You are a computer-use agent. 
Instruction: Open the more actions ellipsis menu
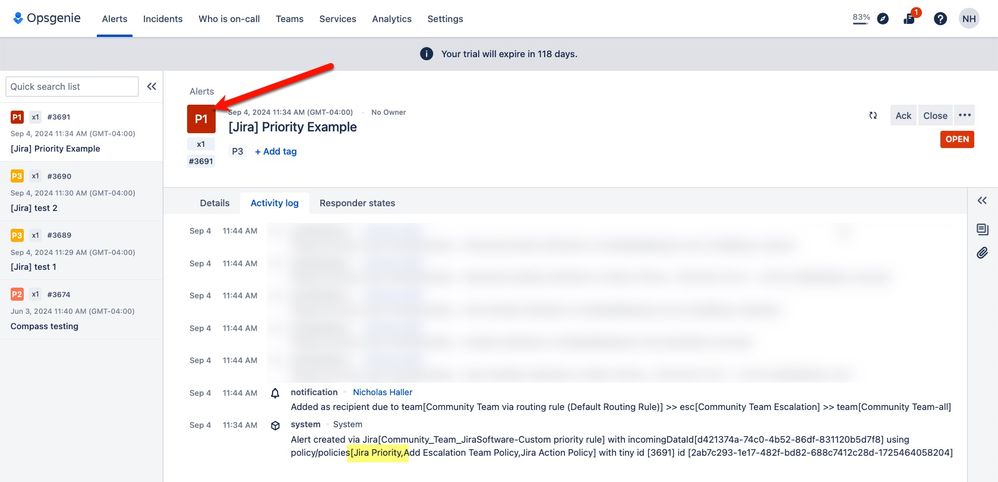pos(964,116)
